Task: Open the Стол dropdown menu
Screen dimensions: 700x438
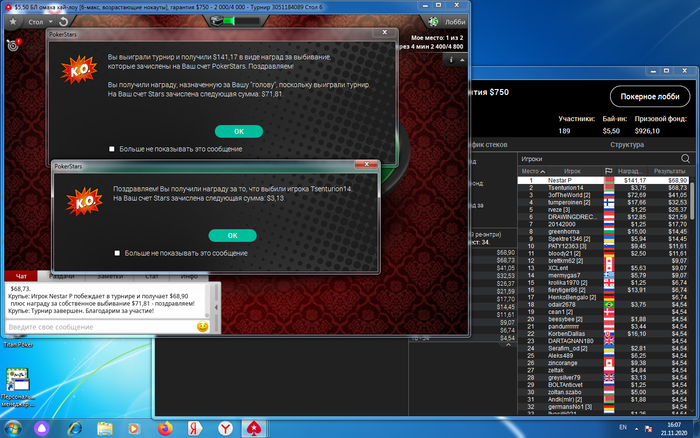Action: tap(40, 21)
